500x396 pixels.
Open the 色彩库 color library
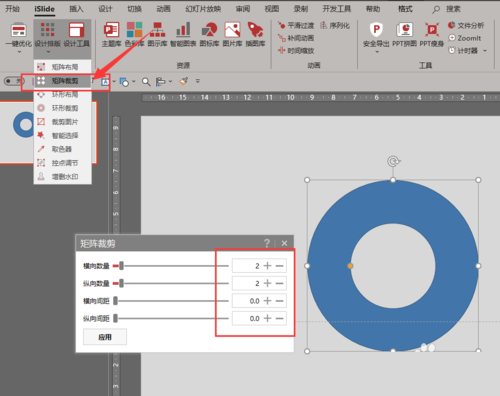pyautogui.click(x=134, y=34)
